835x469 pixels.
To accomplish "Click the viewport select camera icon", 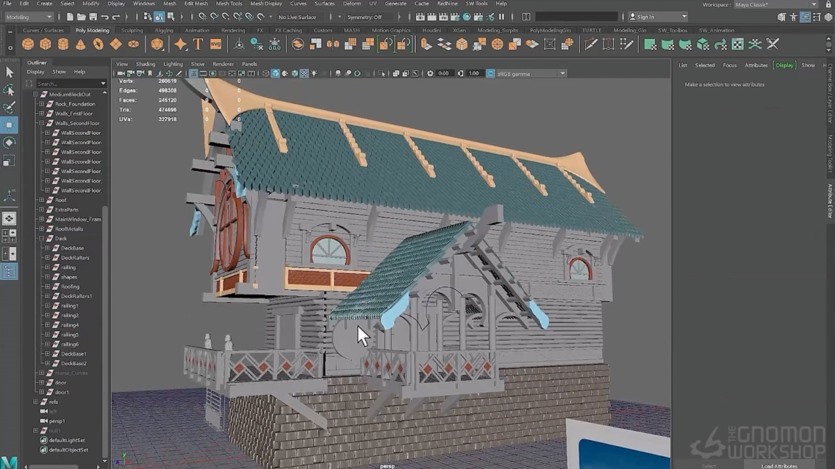I will [x=121, y=73].
